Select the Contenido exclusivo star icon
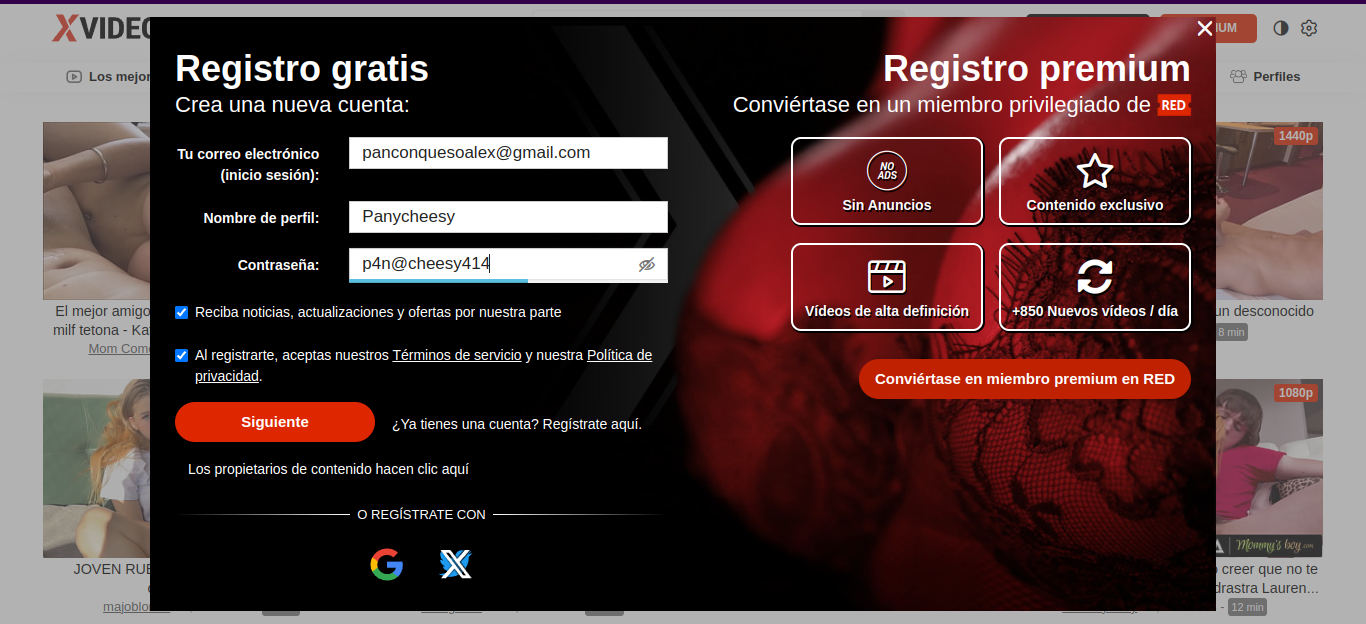1366x624 pixels. [1094, 171]
